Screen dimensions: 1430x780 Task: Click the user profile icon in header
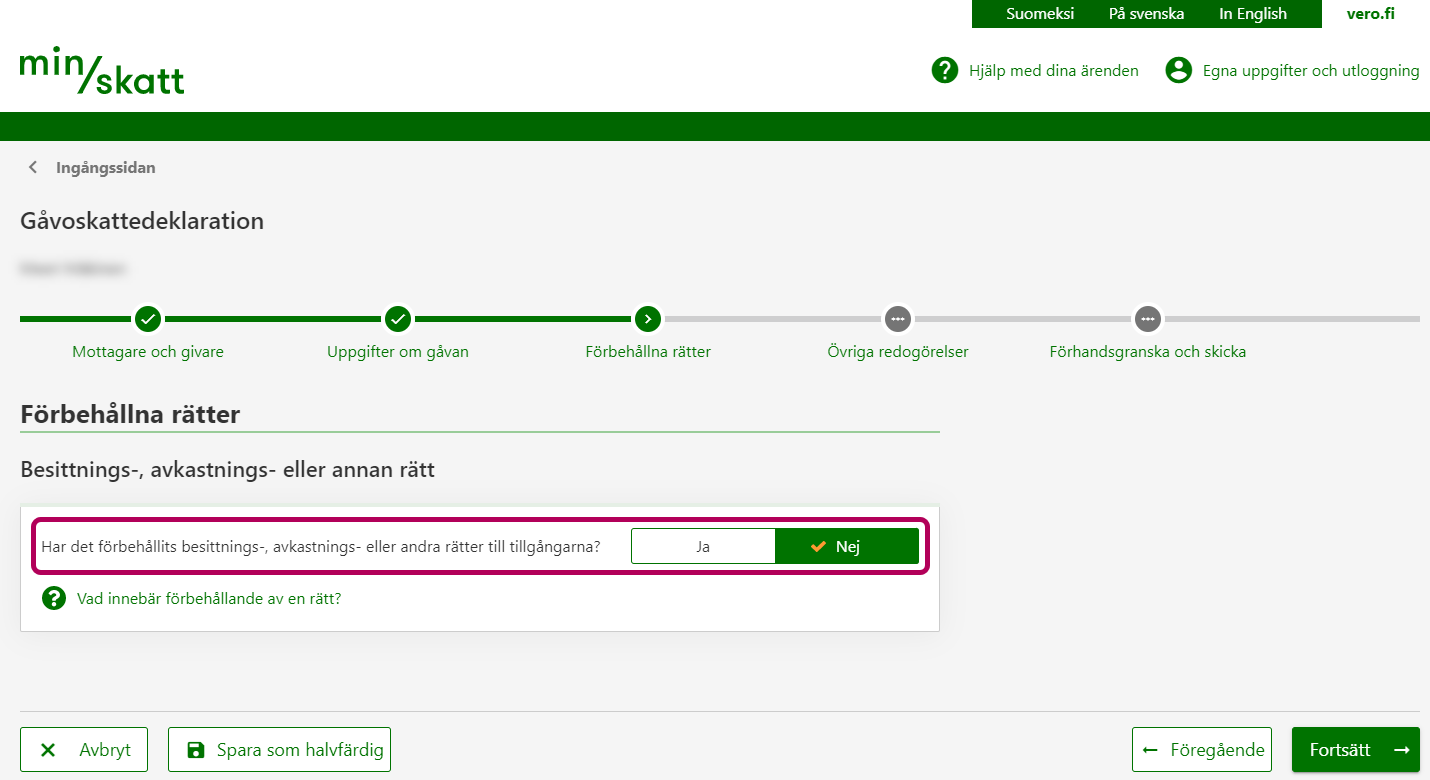1178,70
